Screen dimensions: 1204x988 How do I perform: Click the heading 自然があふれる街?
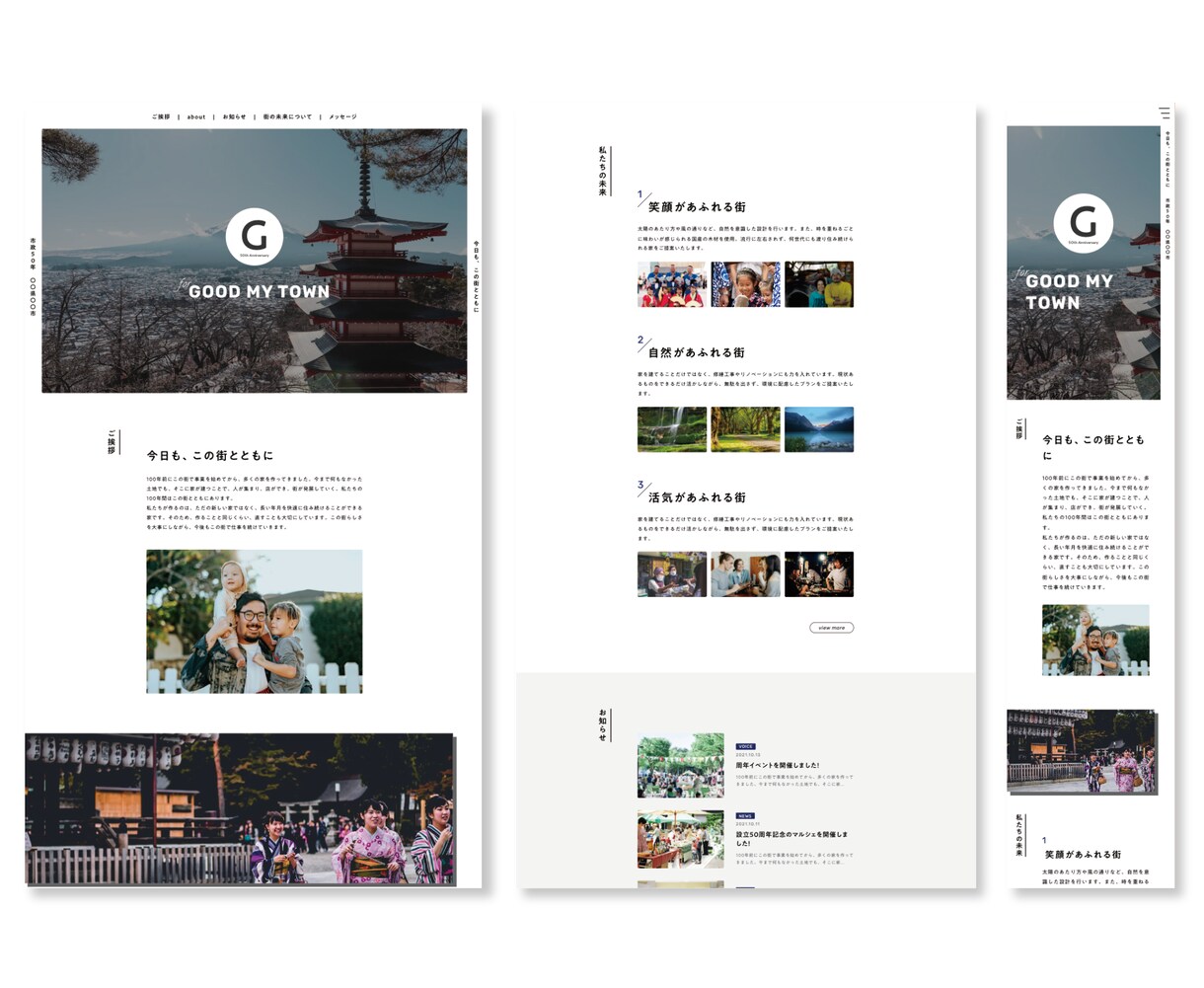click(697, 352)
